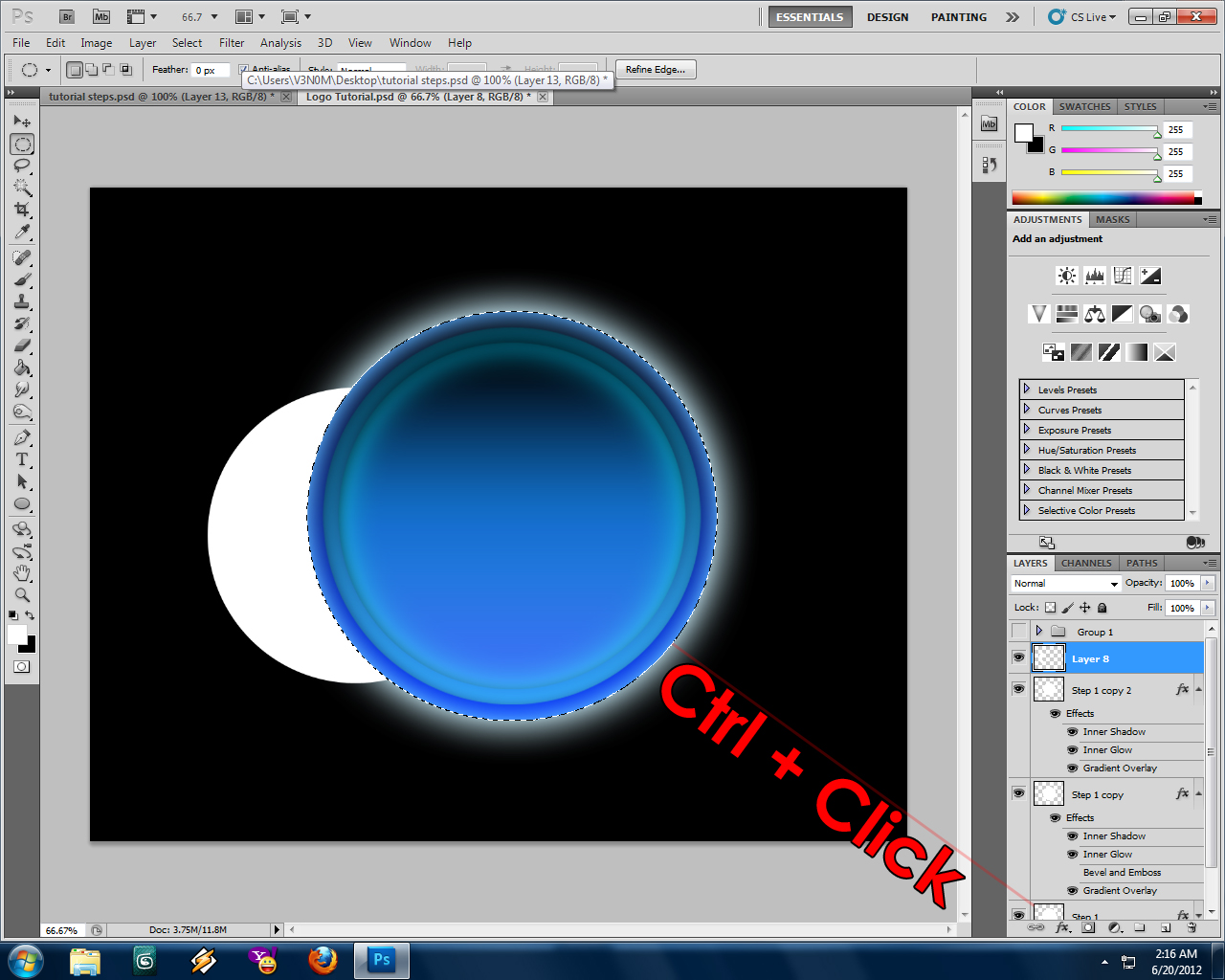1225x980 pixels.
Task: Add a layer mask from the Layers panel
Action: [1087, 928]
